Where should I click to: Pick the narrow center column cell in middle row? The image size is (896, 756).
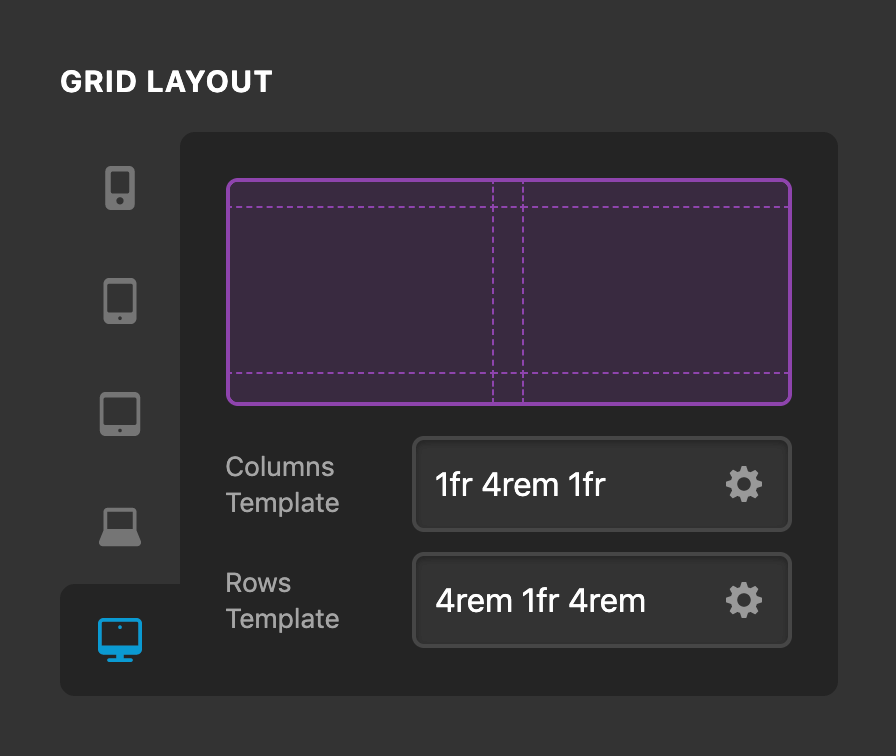(x=508, y=290)
